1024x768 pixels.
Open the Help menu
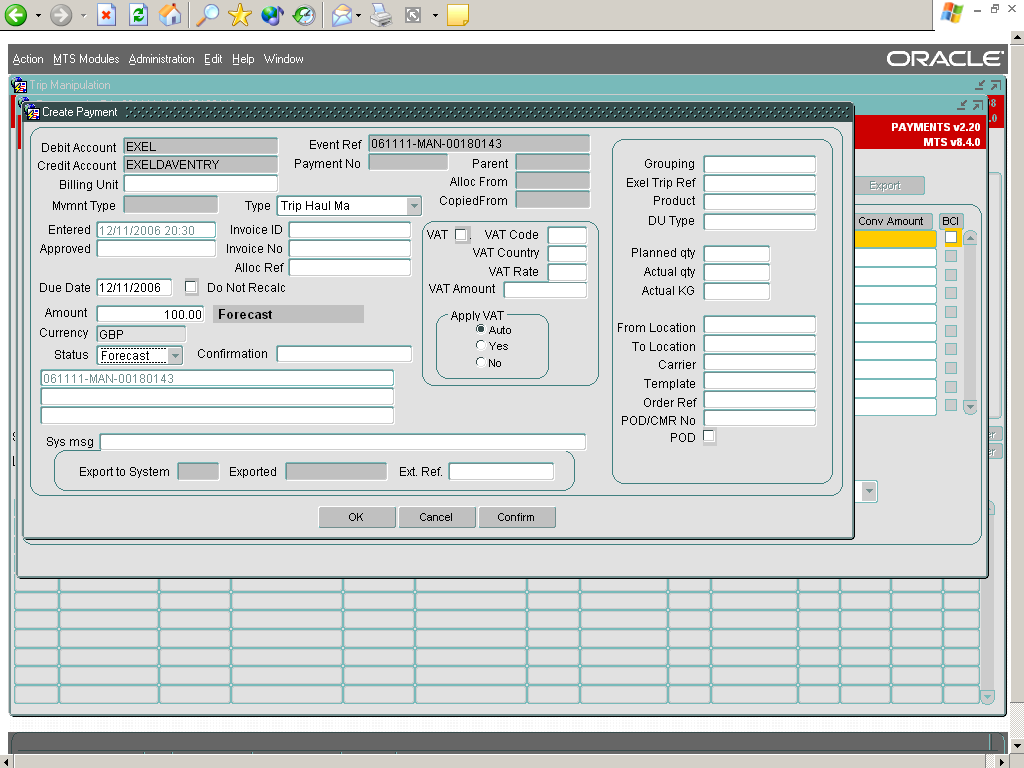(x=243, y=59)
